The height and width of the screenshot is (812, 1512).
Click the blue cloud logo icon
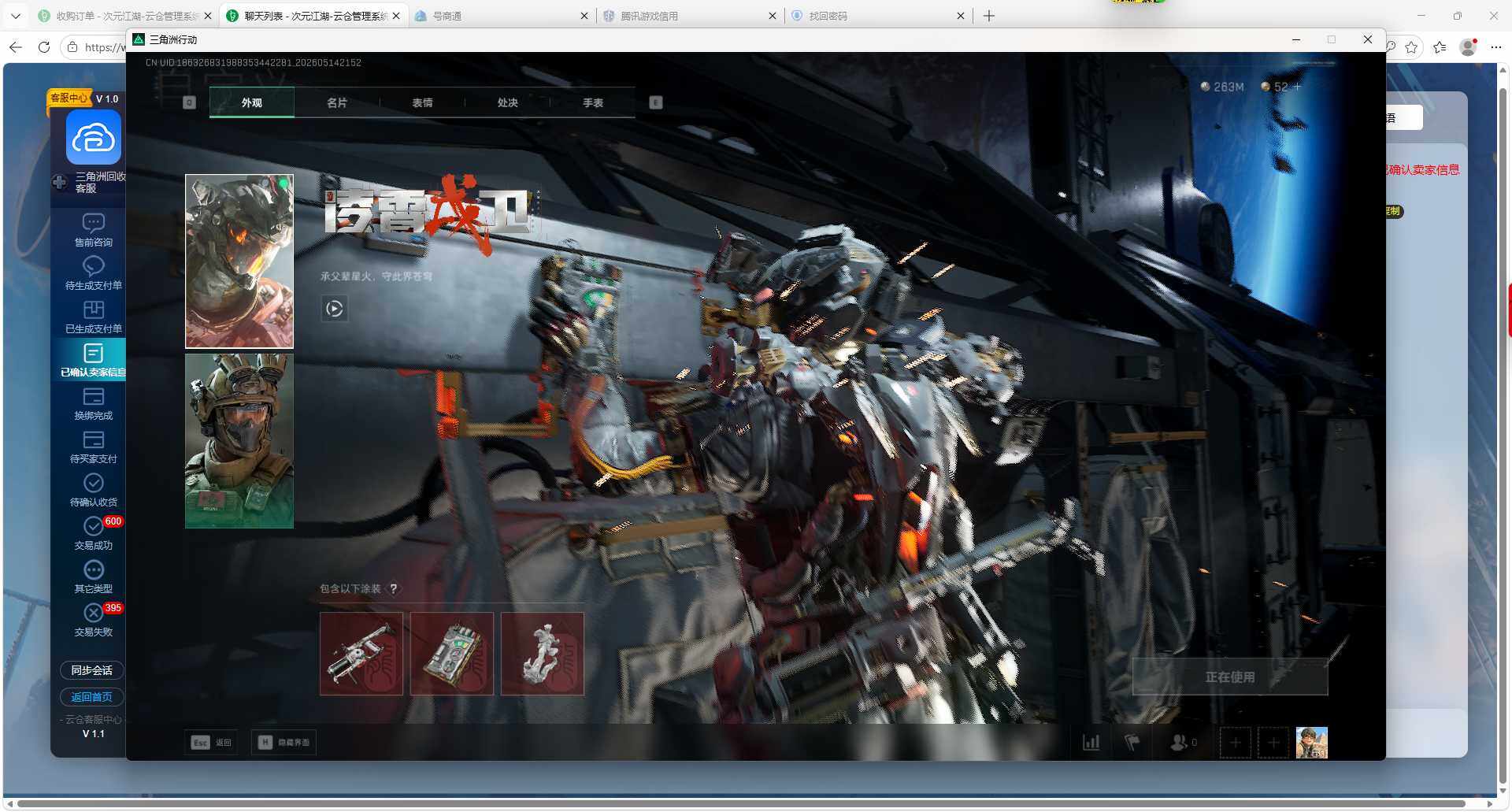pyautogui.click(x=93, y=138)
